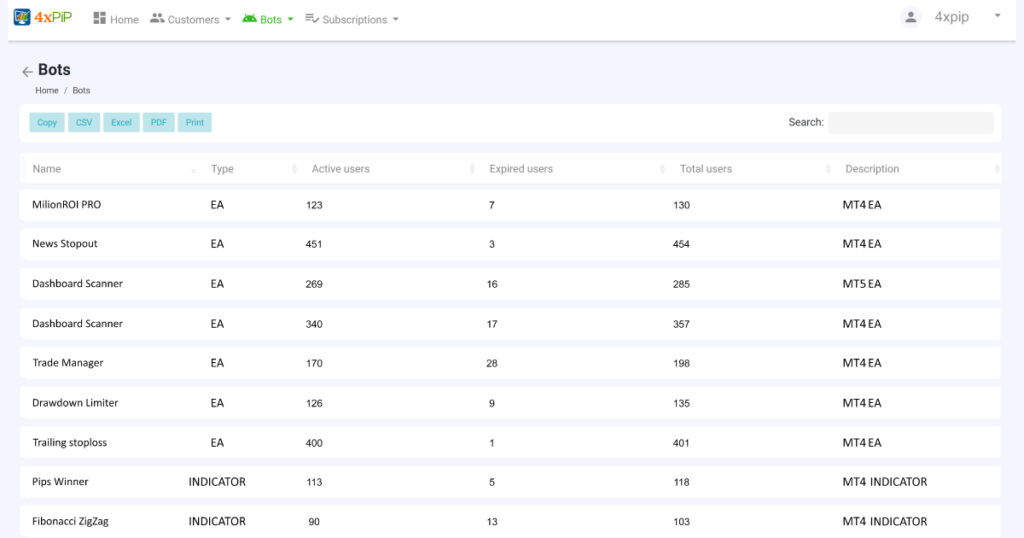Screen dimensions: 1024x538
Task: Click the Home dashboard grid icon
Action: click(99, 19)
